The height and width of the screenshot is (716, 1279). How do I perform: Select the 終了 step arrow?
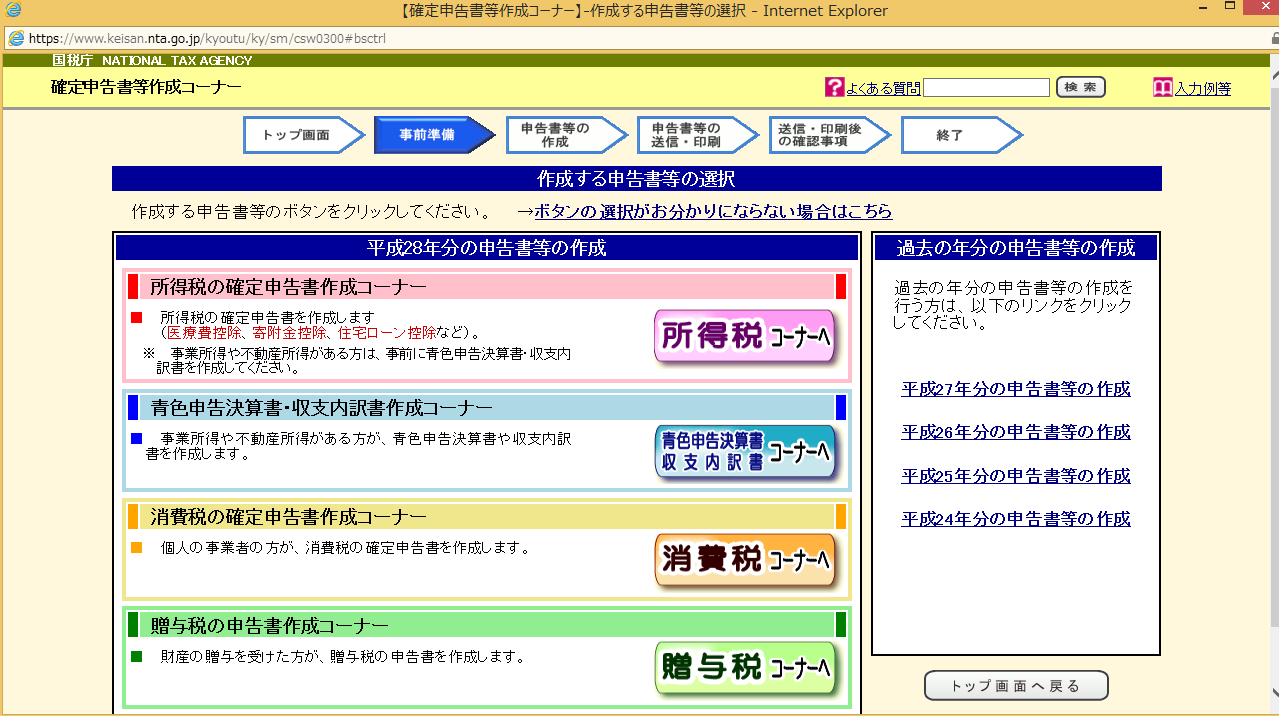[x=962, y=135]
